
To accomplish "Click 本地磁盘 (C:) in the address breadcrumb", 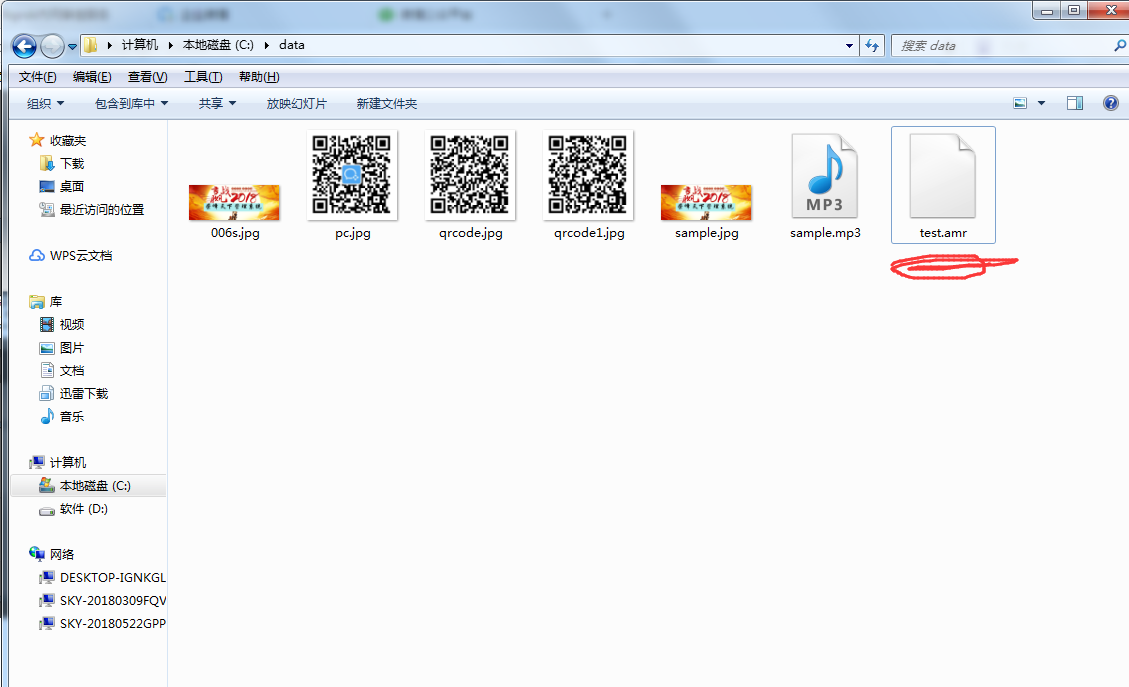I will click(x=218, y=45).
